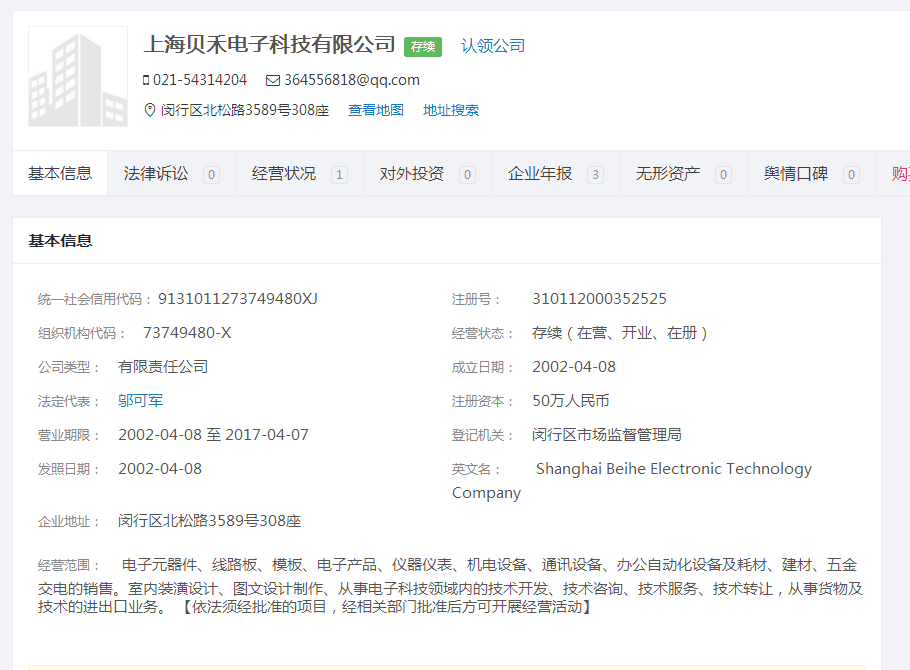Open legal representative 邬可军 link
910x670 pixels.
[140, 401]
